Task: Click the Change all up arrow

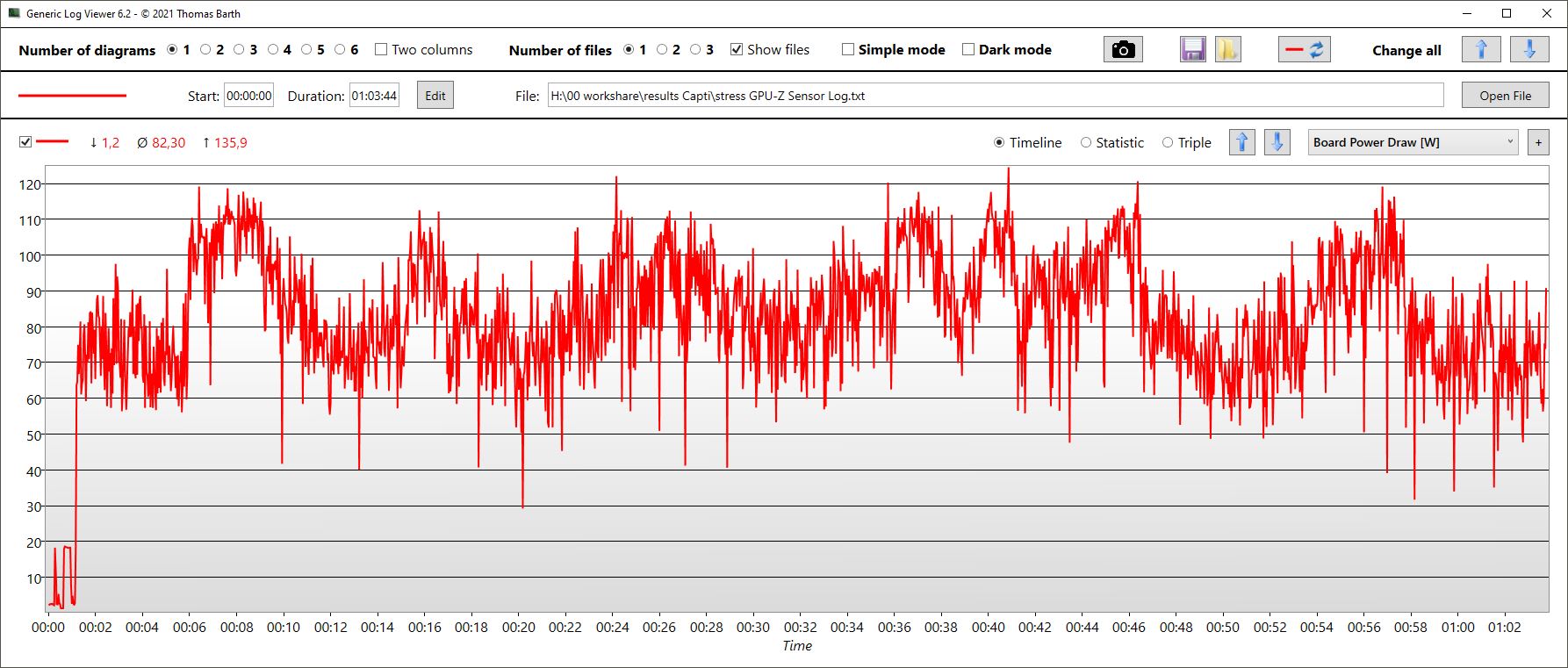Action: (x=1481, y=50)
